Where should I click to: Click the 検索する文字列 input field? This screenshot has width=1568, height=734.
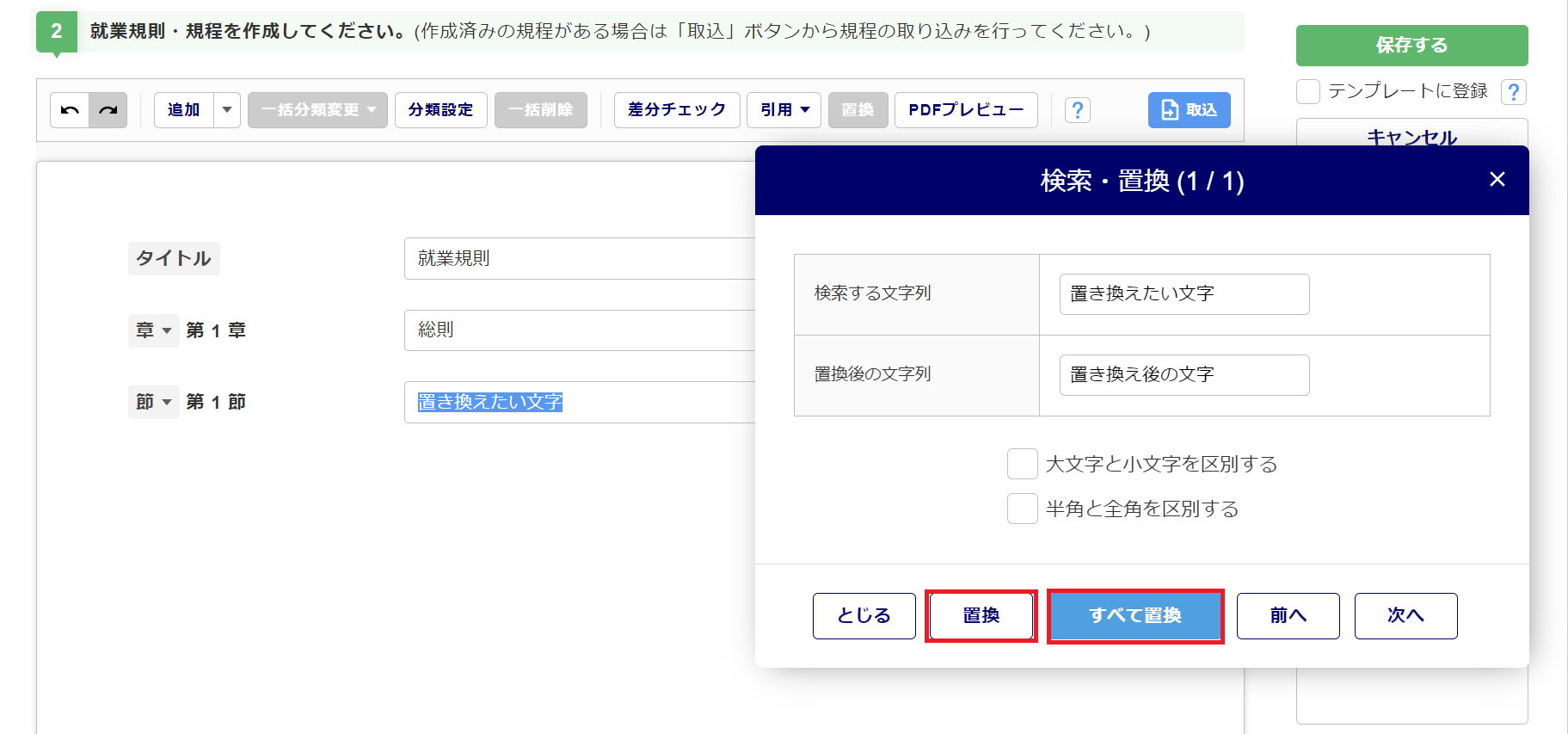click(1184, 294)
